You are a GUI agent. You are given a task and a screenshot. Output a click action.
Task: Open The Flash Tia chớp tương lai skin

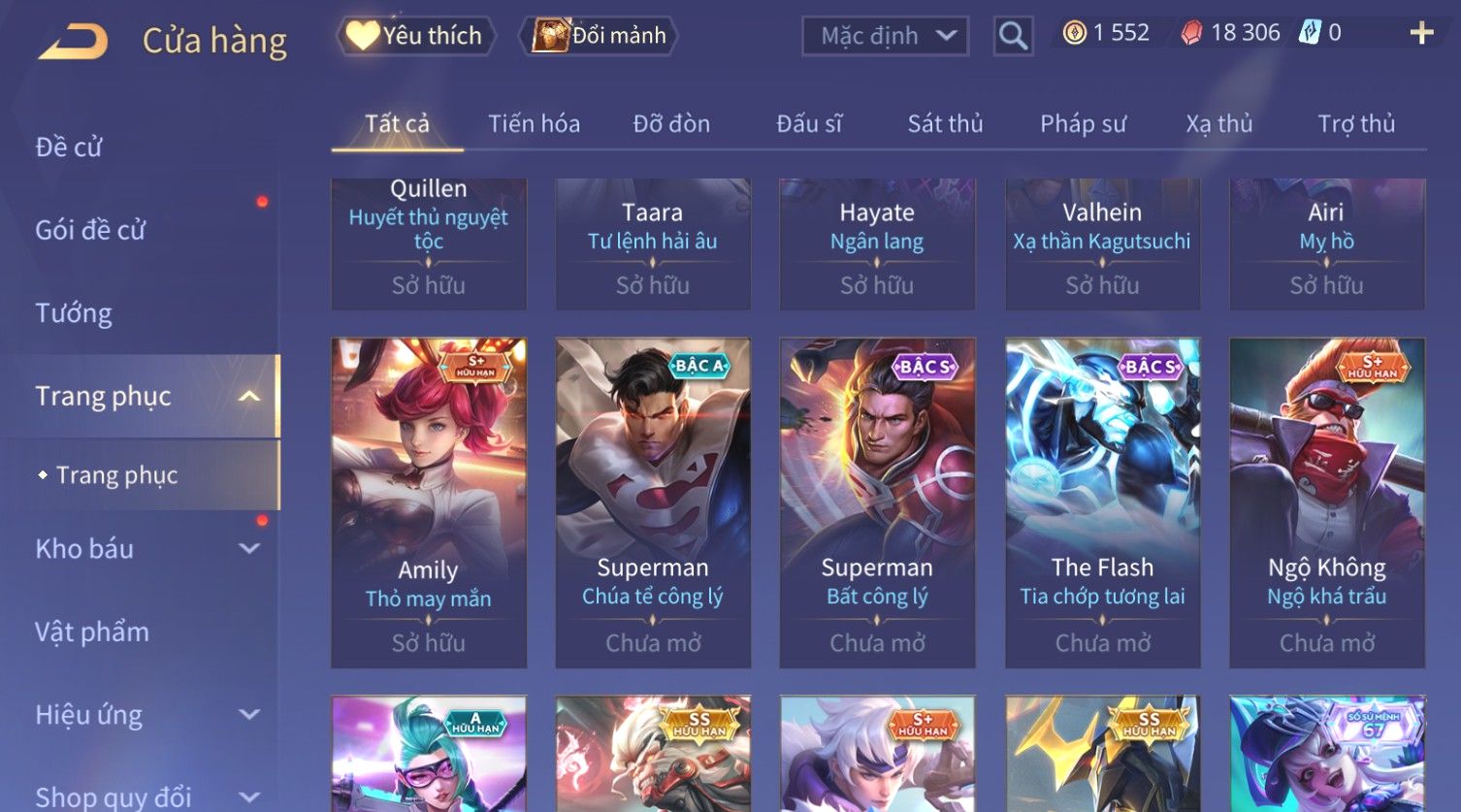[x=1102, y=503]
